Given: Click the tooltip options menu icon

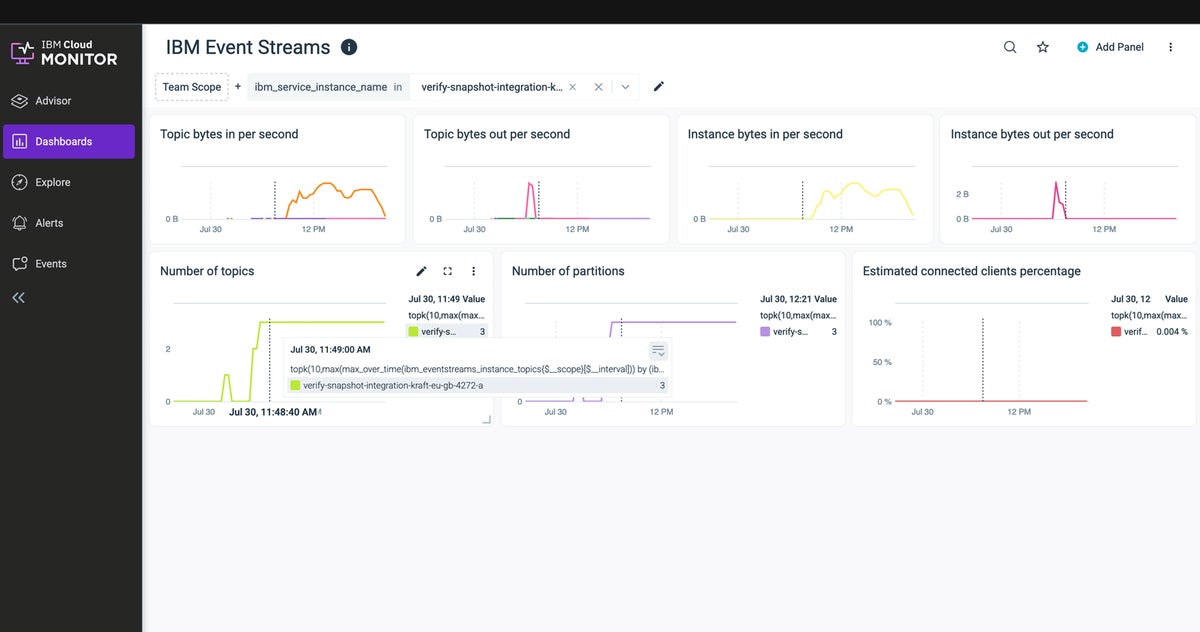Looking at the screenshot, I should pyautogui.click(x=658, y=351).
